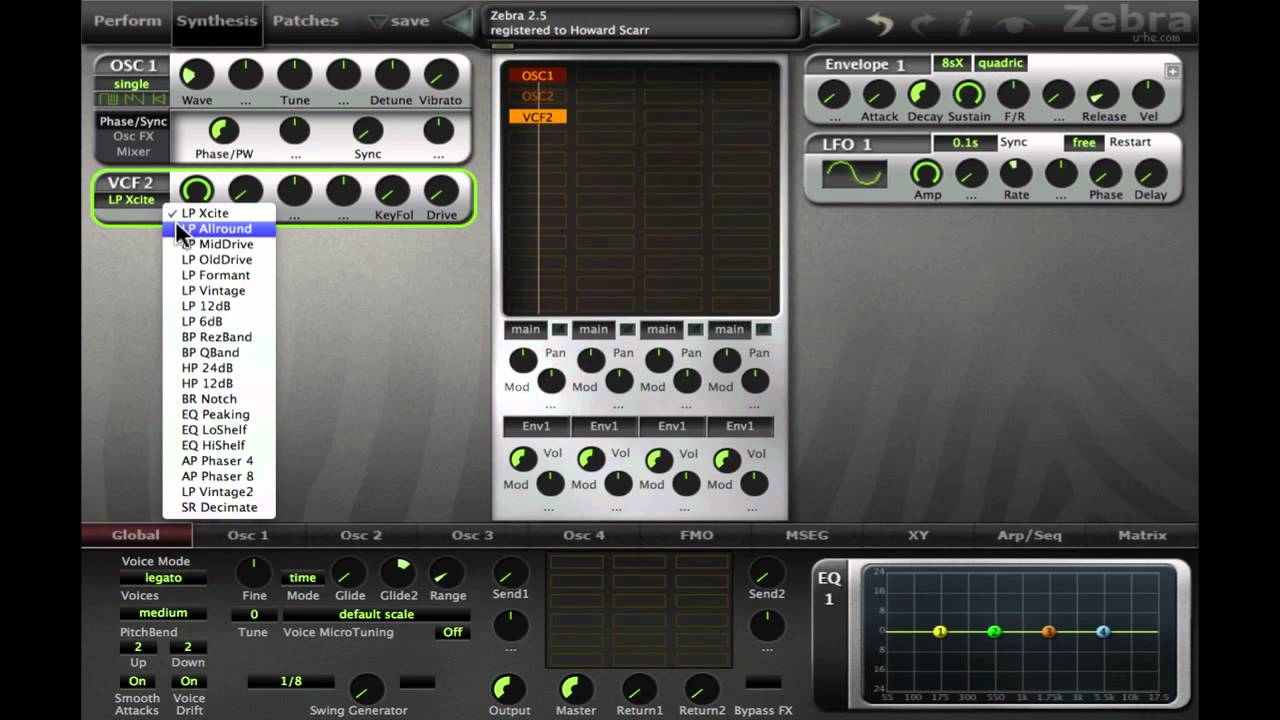The image size is (1280, 720).
Task: Select HP 24dB filter type
Action: coord(219,368)
